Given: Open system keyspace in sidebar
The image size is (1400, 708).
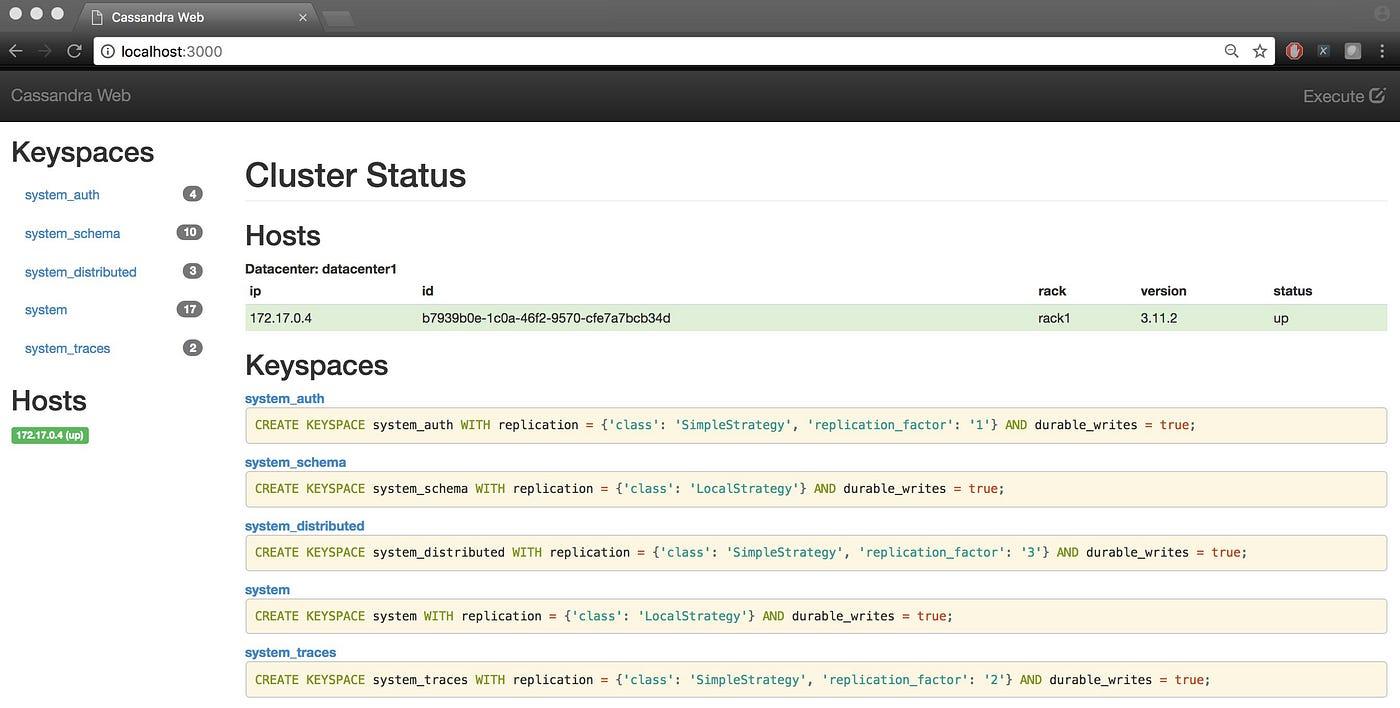Looking at the screenshot, I should (x=46, y=310).
